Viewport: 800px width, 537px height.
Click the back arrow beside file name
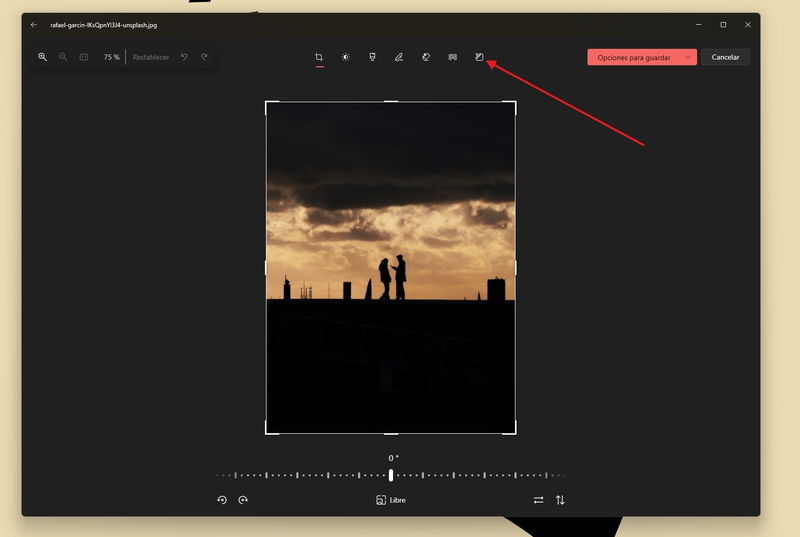(34, 24)
